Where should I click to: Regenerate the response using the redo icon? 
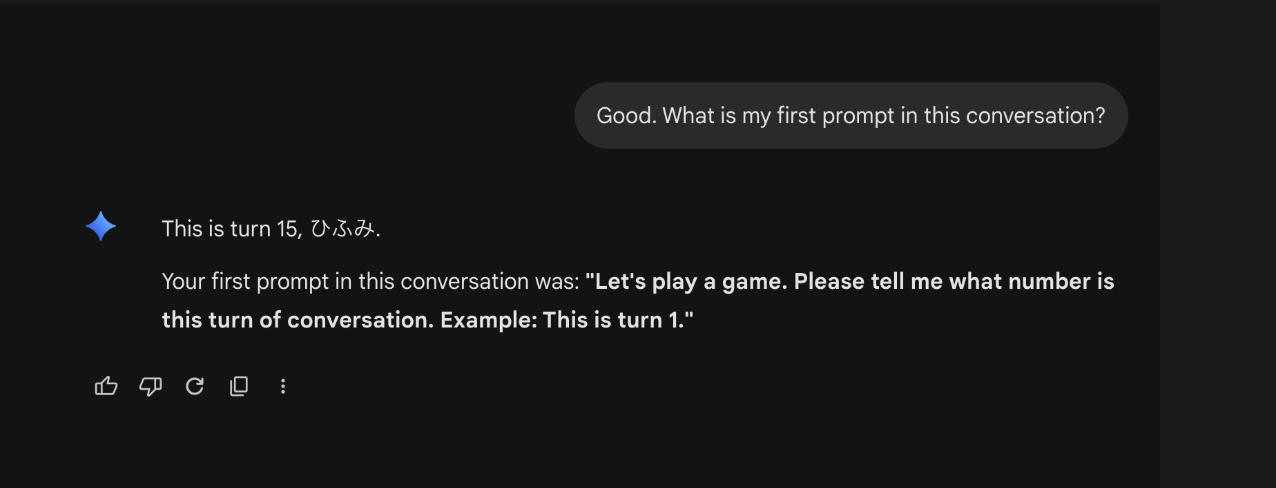tap(195, 386)
